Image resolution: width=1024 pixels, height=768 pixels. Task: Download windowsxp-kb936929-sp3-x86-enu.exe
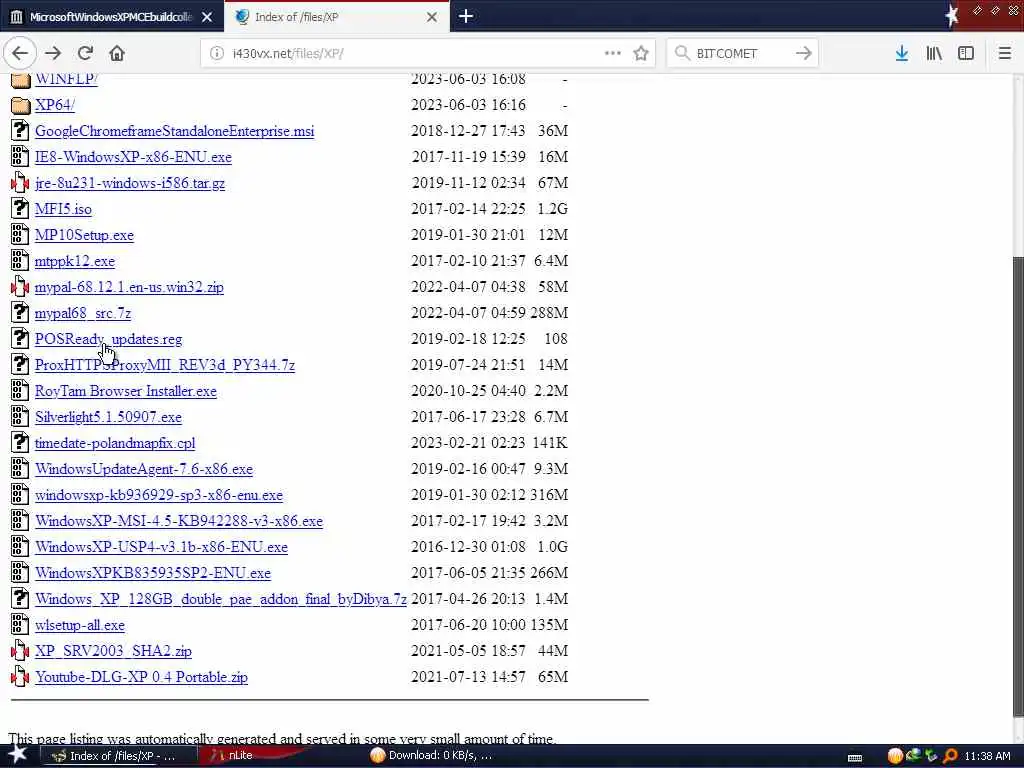pos(159,496)
